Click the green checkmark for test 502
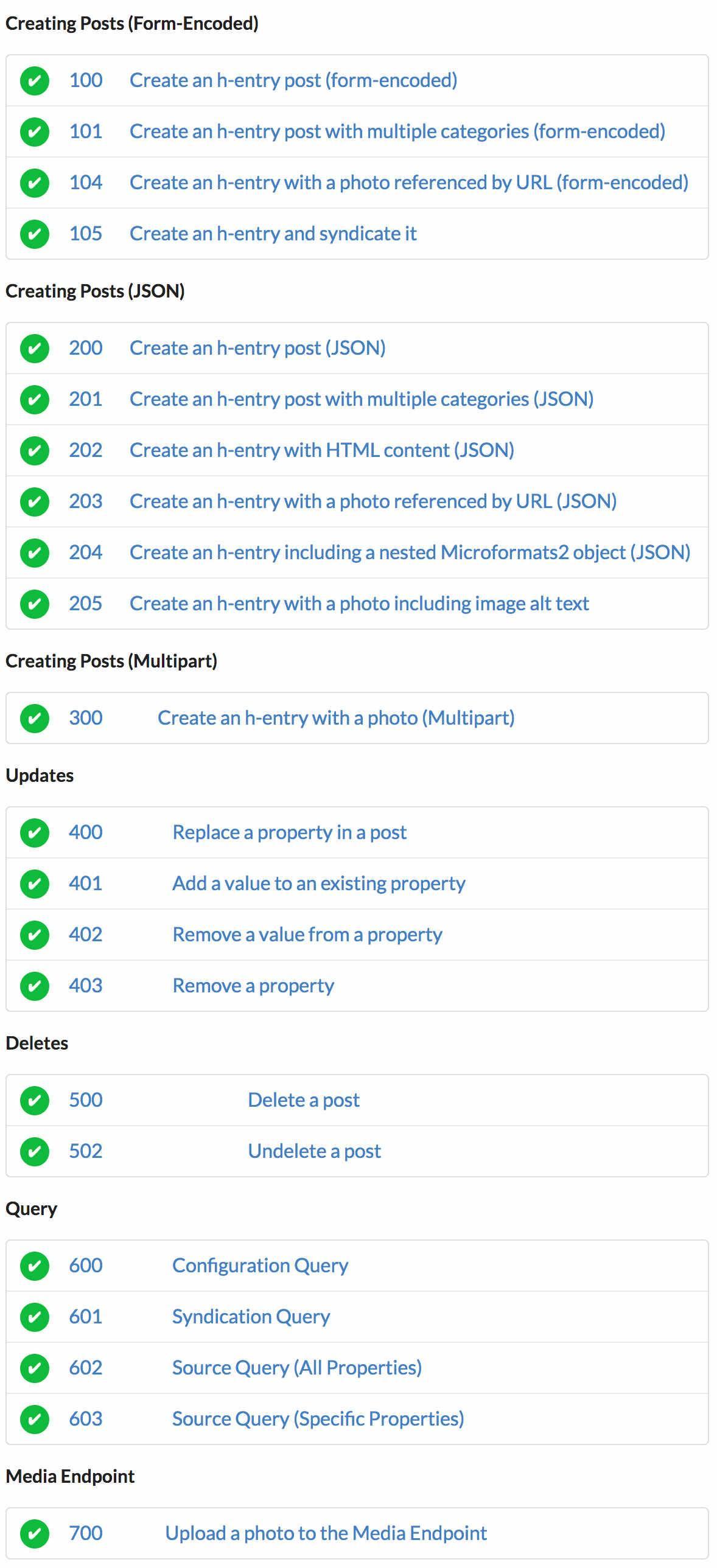717x1568 pixels. pos(35,1152)
